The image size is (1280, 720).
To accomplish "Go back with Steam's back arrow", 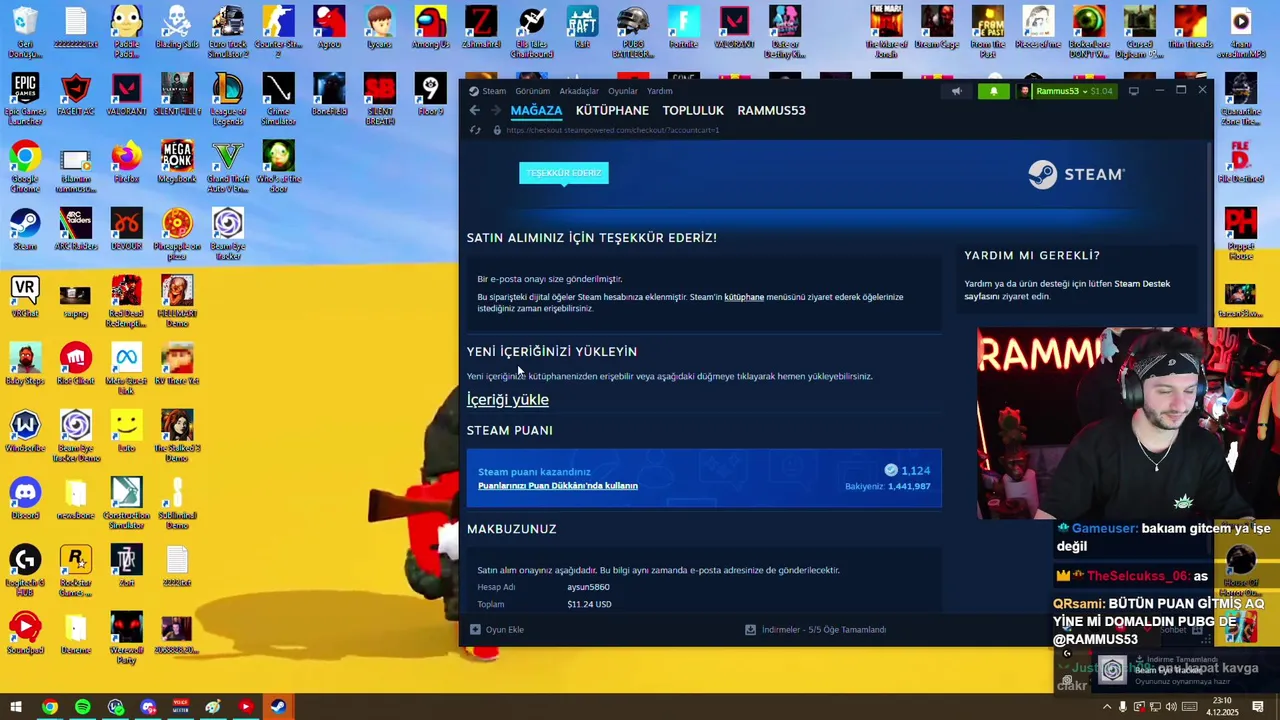I will pyautogui.click(x=475, y=110).
